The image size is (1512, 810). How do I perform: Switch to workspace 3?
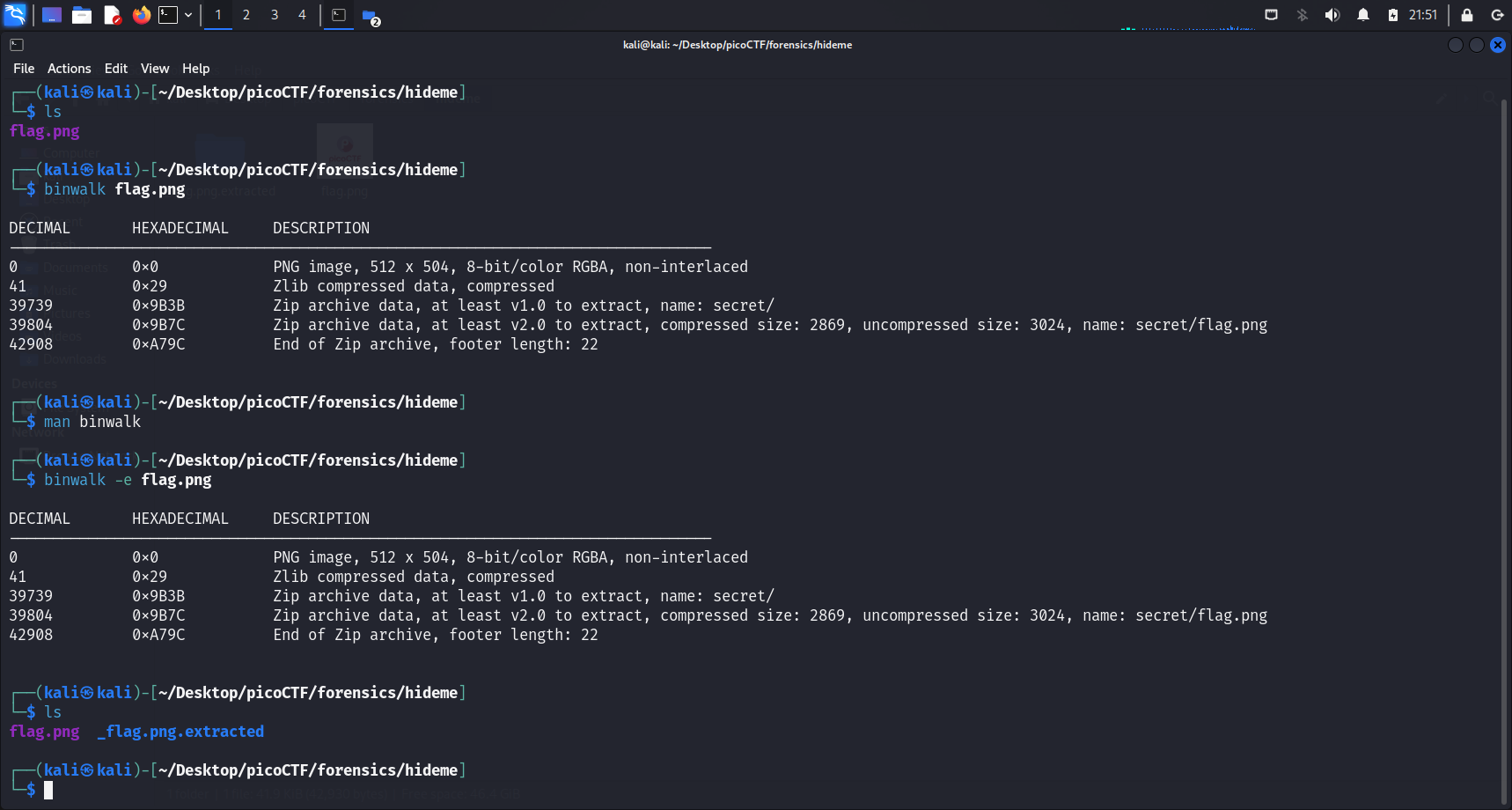click(275, 15)
